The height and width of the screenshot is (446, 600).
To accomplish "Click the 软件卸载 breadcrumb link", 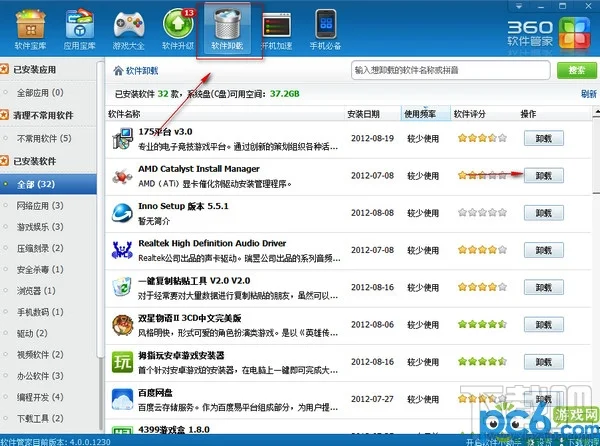I will [x=142, y=71].
